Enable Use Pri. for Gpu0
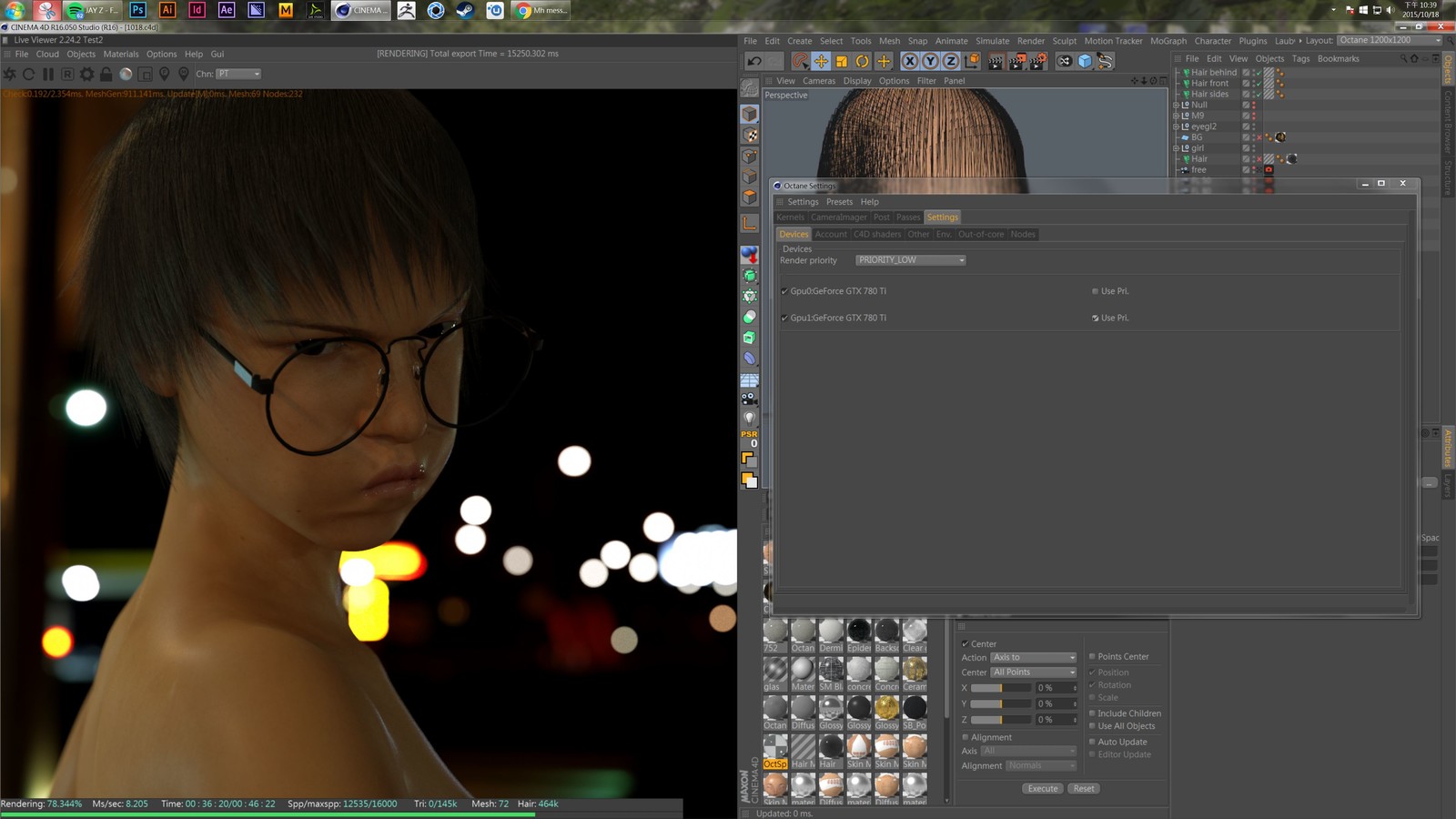 [x=1095, y=291]
